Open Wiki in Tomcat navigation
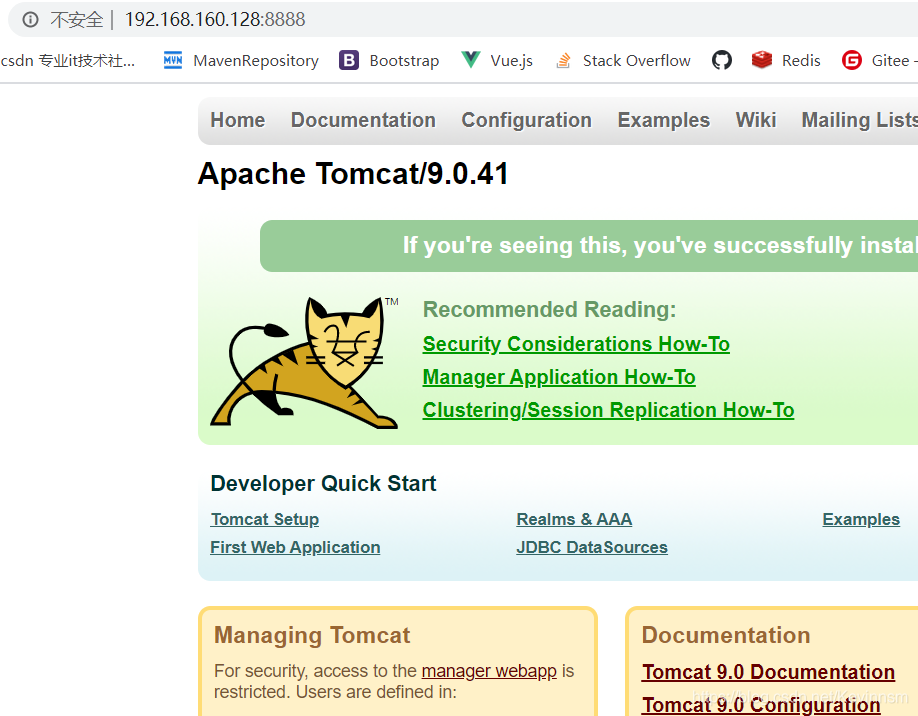918x716 pixels. point(756,120)
